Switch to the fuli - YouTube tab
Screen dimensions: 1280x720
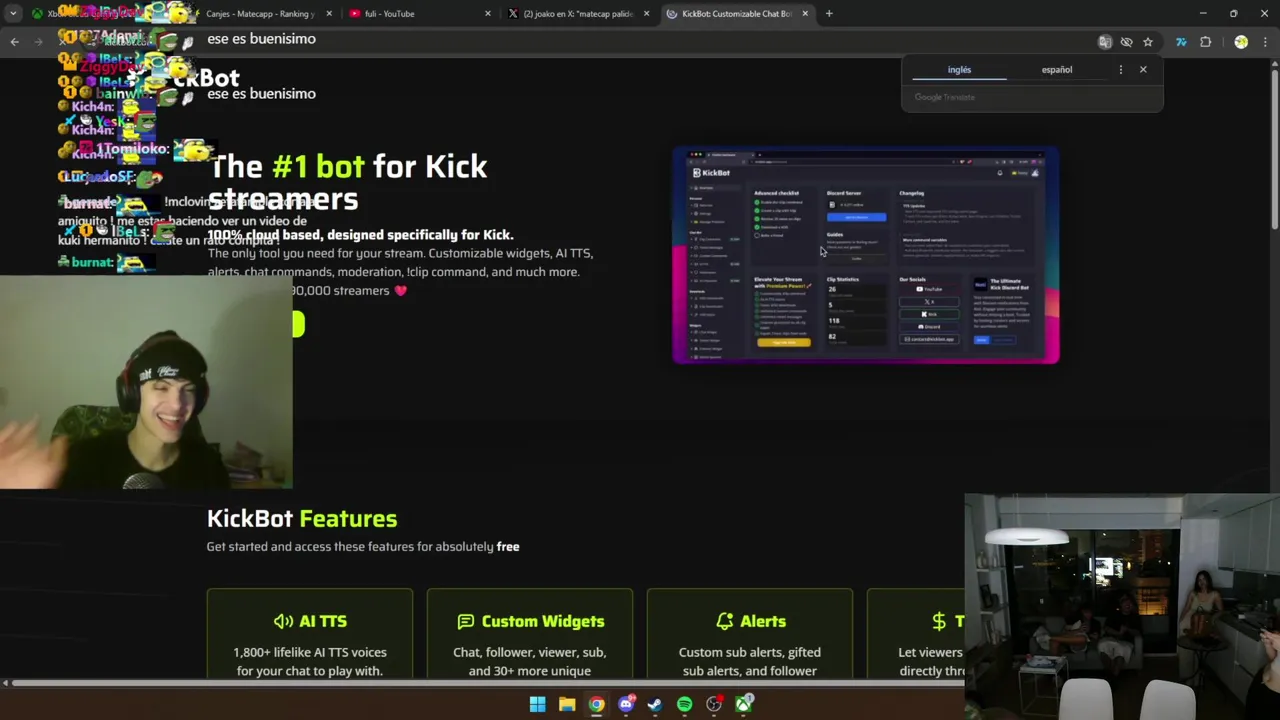point(389,14)
